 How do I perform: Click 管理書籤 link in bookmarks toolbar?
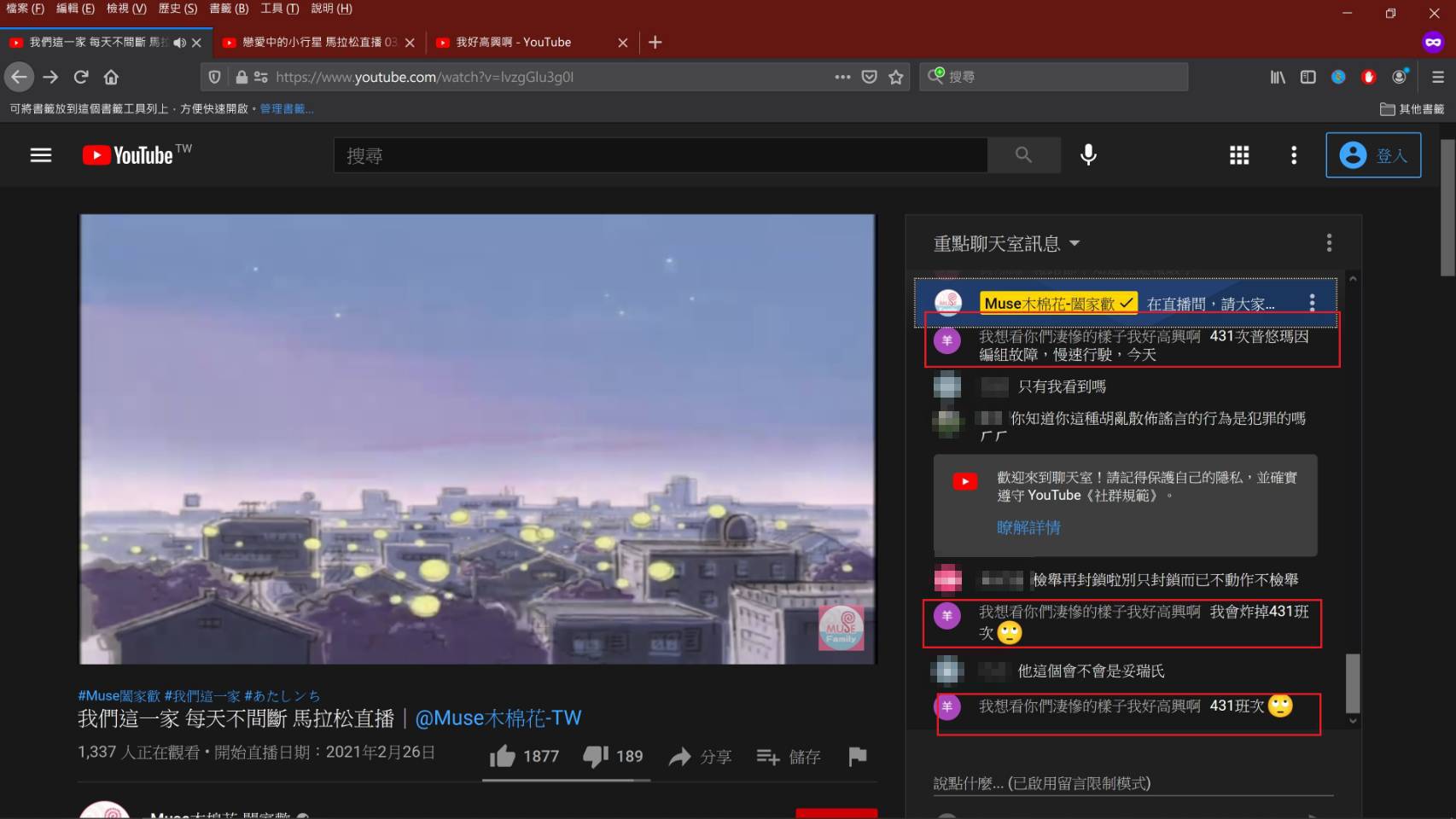(286, 108)
